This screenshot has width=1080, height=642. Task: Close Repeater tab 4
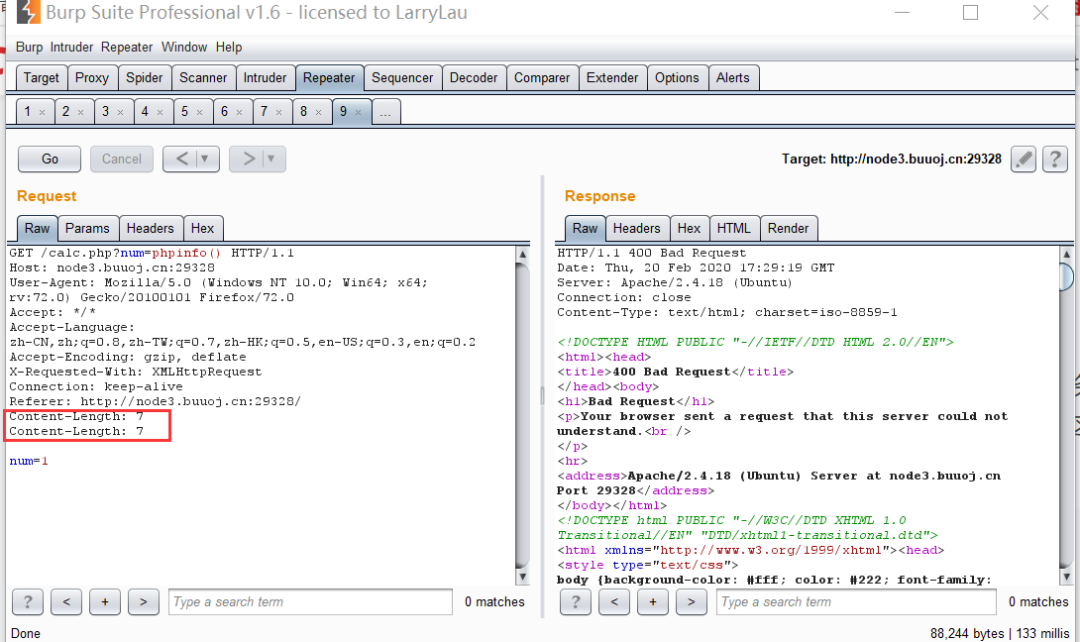coord(160,112)
